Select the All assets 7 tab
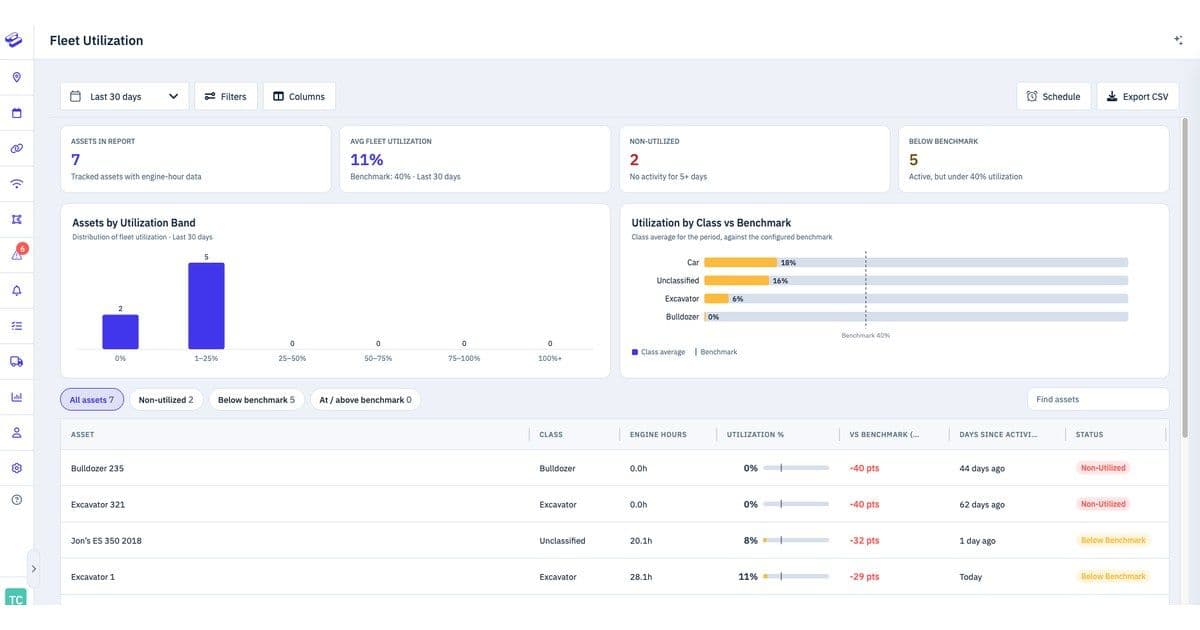This screenshot has width=1200, height=630. click(92, 400)
